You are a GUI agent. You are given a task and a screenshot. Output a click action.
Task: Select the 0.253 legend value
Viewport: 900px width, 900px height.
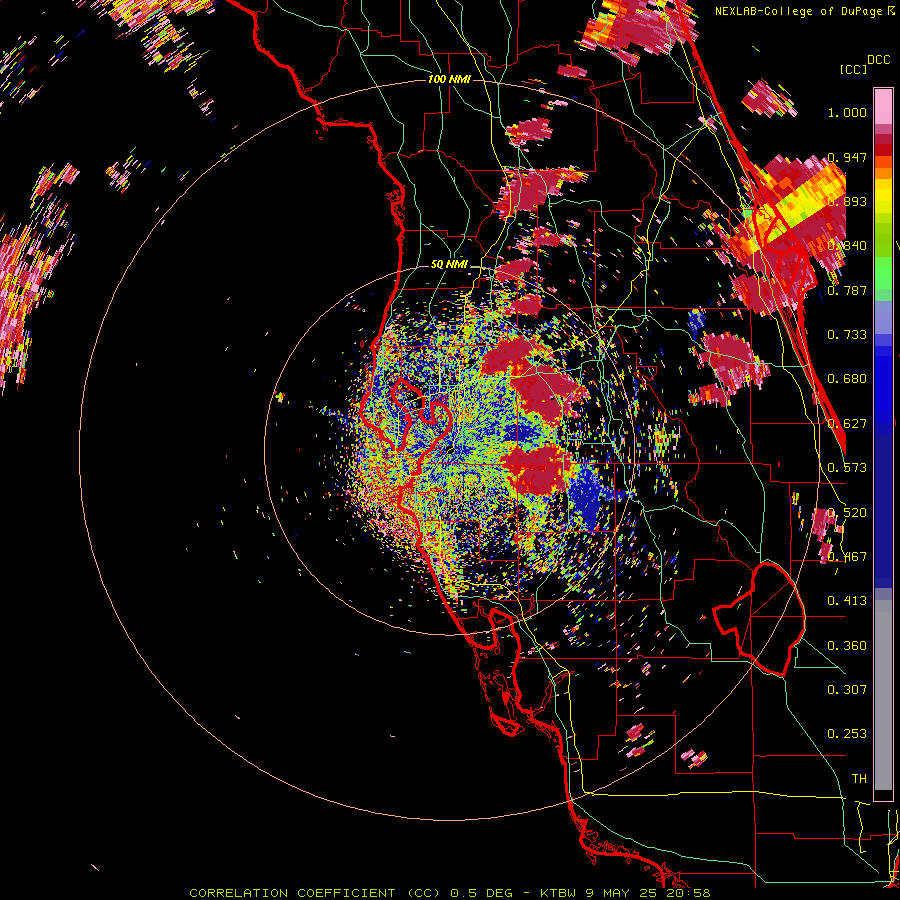tap(847, 734)
